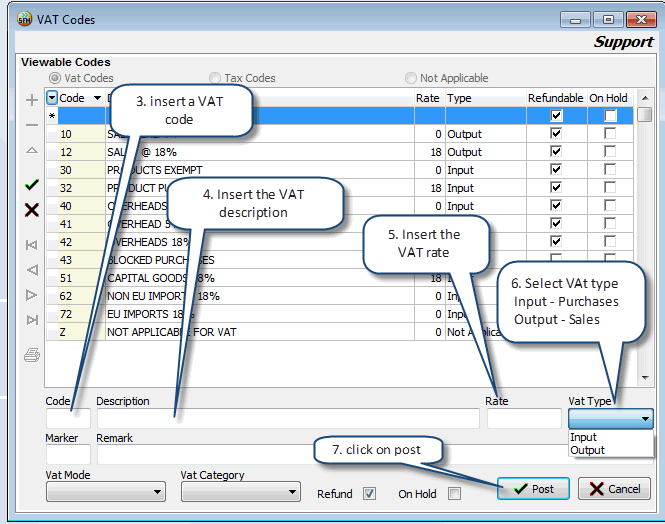Click into the Description input field

(x=287, y=419)
